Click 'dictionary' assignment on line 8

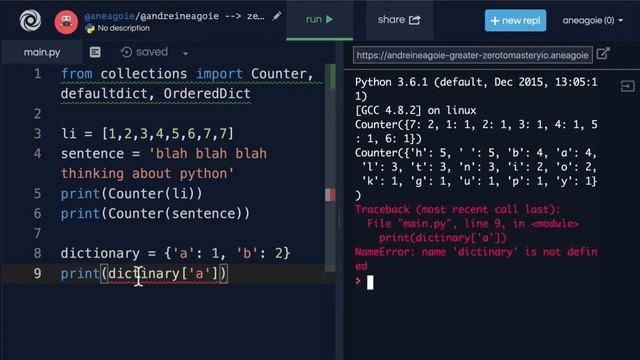tap(100, 253)
